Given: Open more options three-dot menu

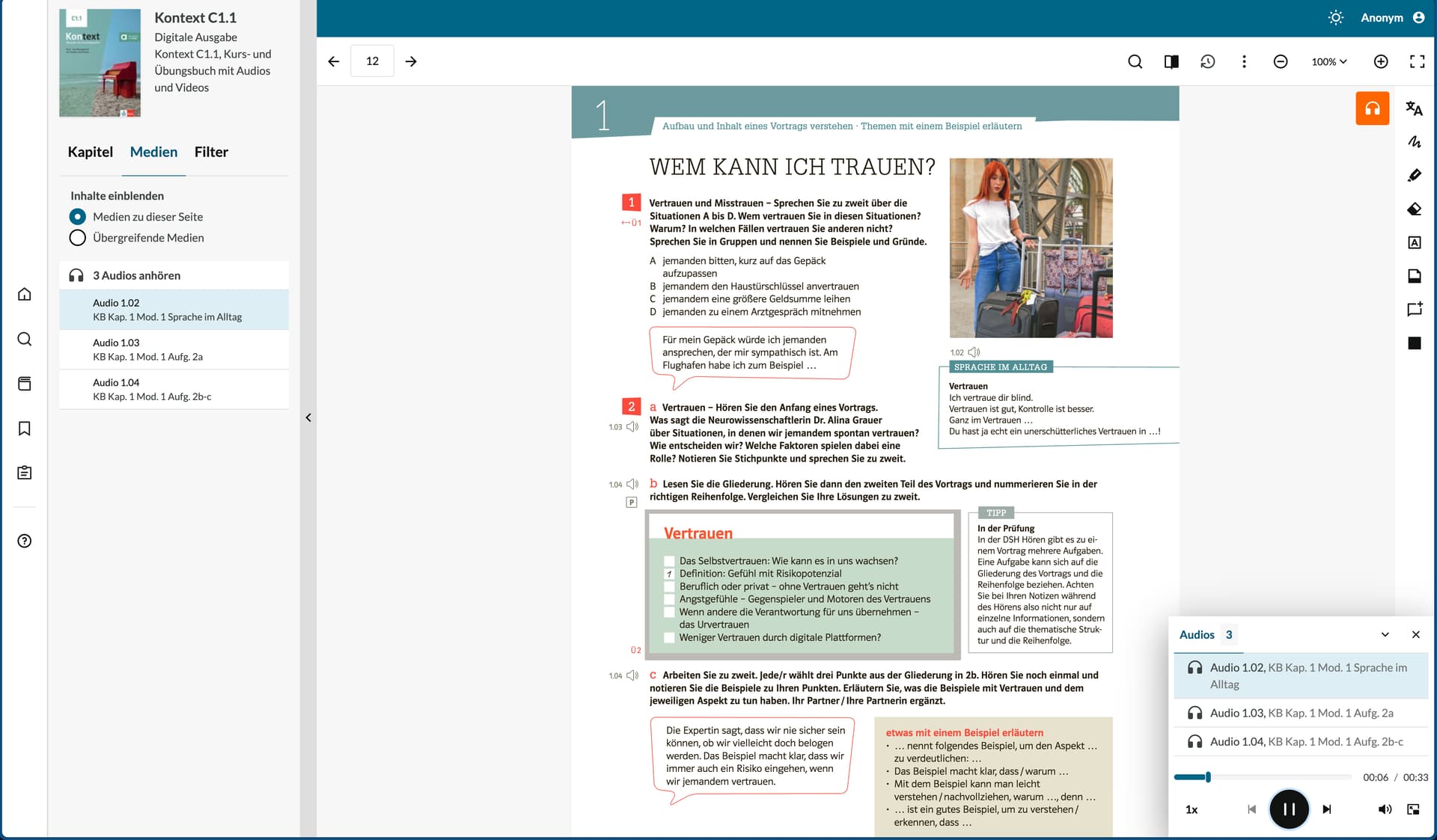Looking at the screenshot, I should pos(1244,61).
